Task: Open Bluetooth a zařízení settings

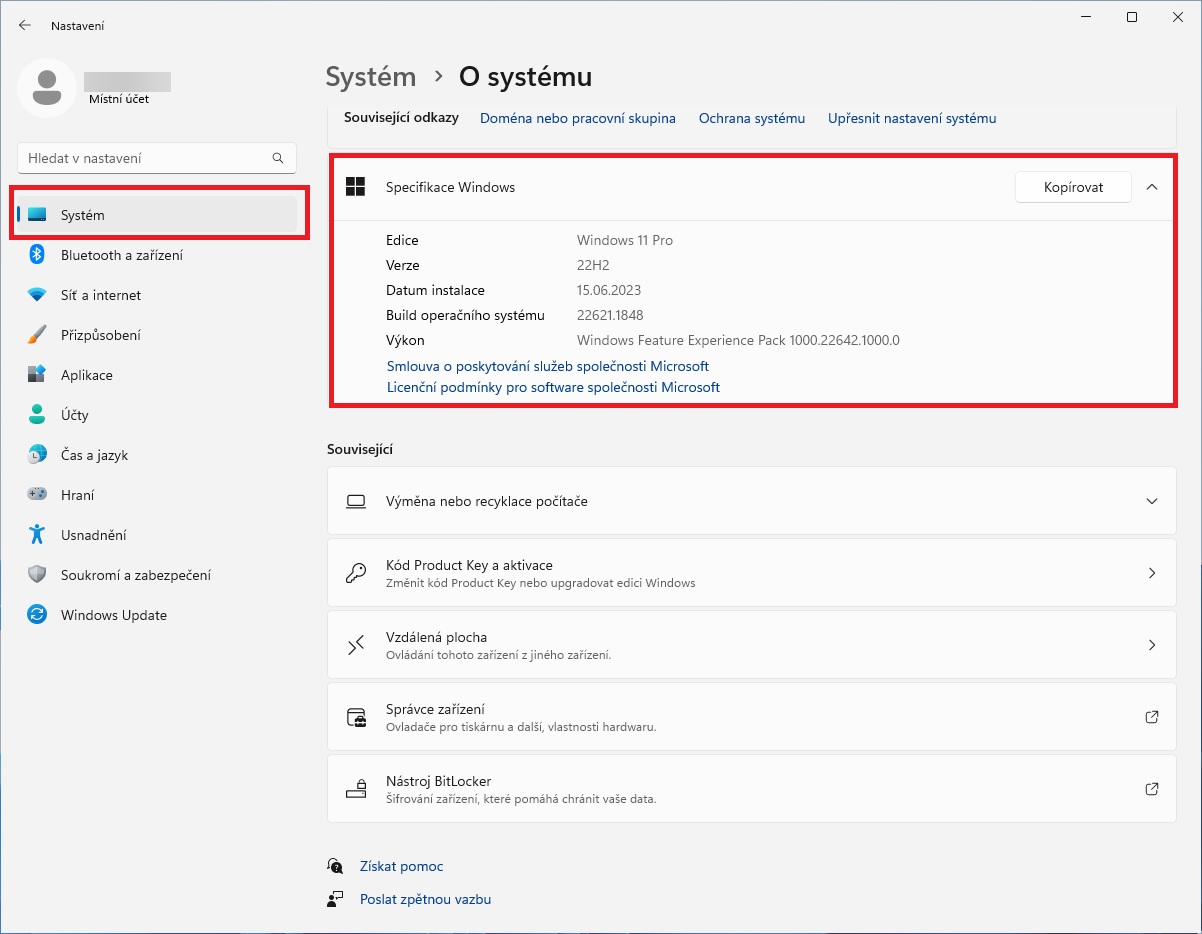Action: (x=157, y=255)
